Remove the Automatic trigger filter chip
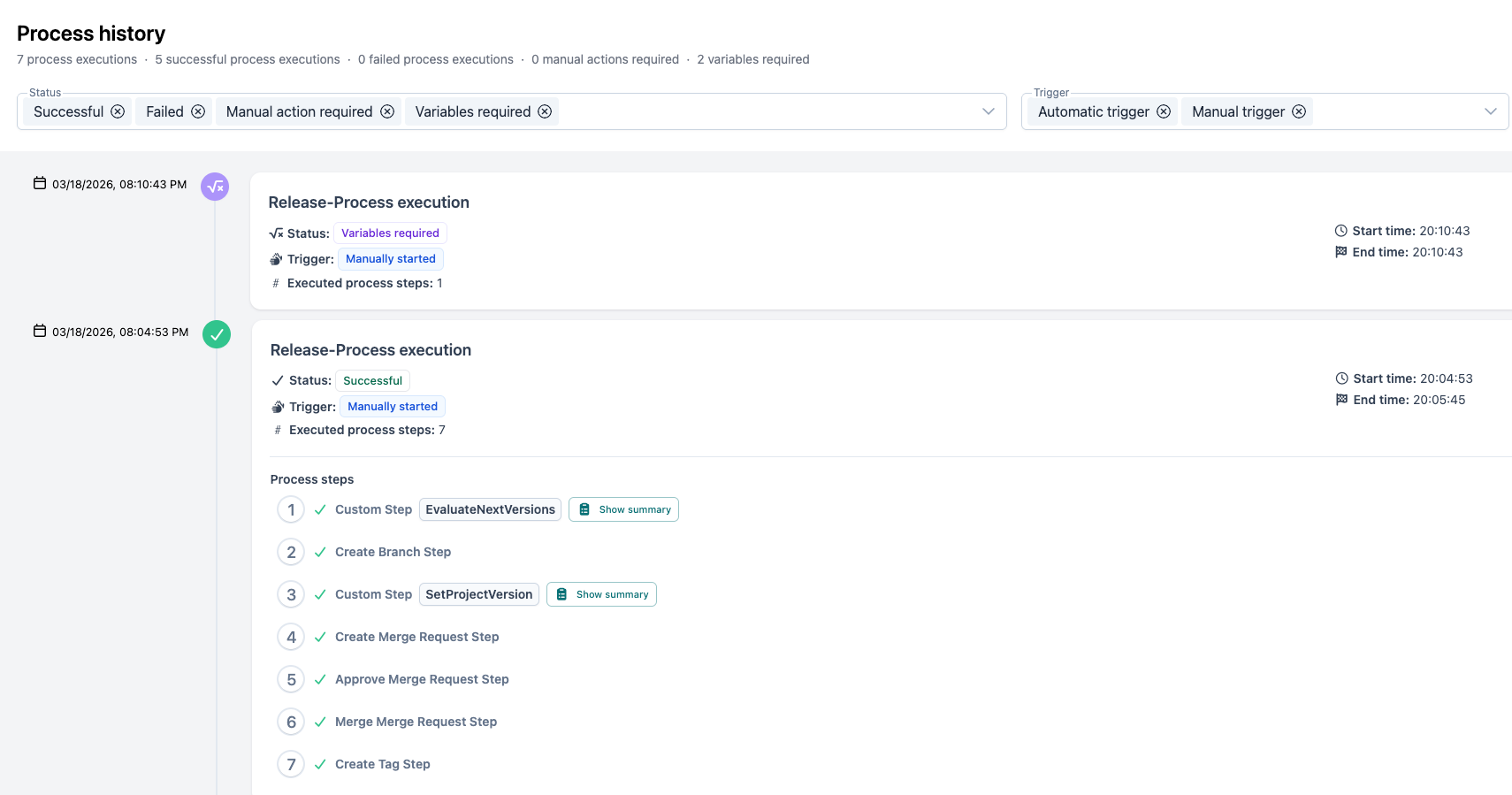 [1164, 111]
